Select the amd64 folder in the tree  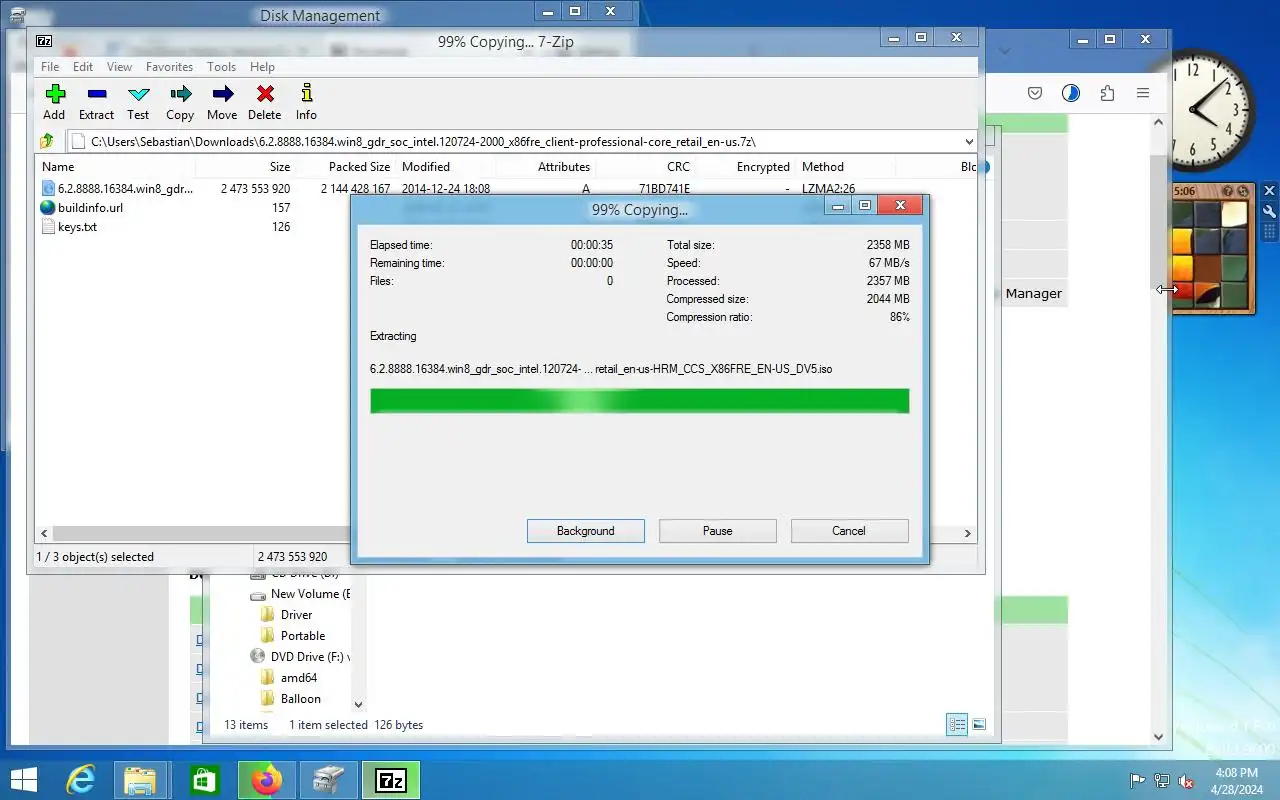pos(299,678)
